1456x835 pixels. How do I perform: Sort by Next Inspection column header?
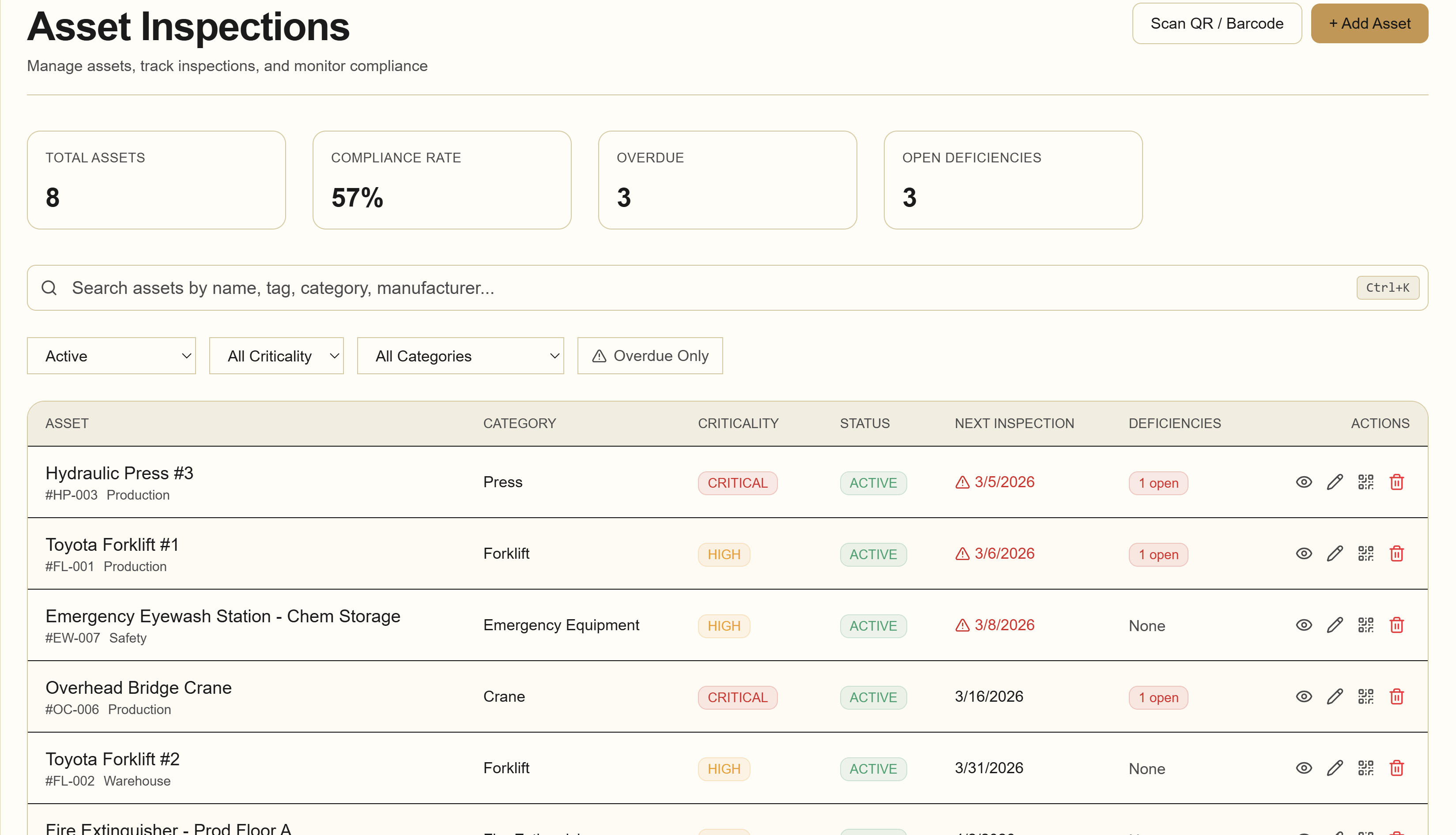click(x=1014, y=424)
